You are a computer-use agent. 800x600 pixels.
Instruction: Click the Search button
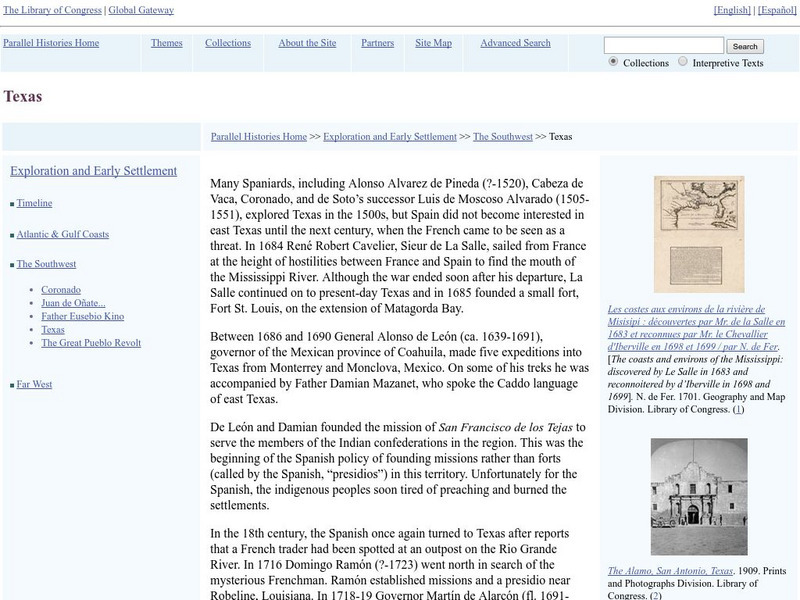click(744, 46)
